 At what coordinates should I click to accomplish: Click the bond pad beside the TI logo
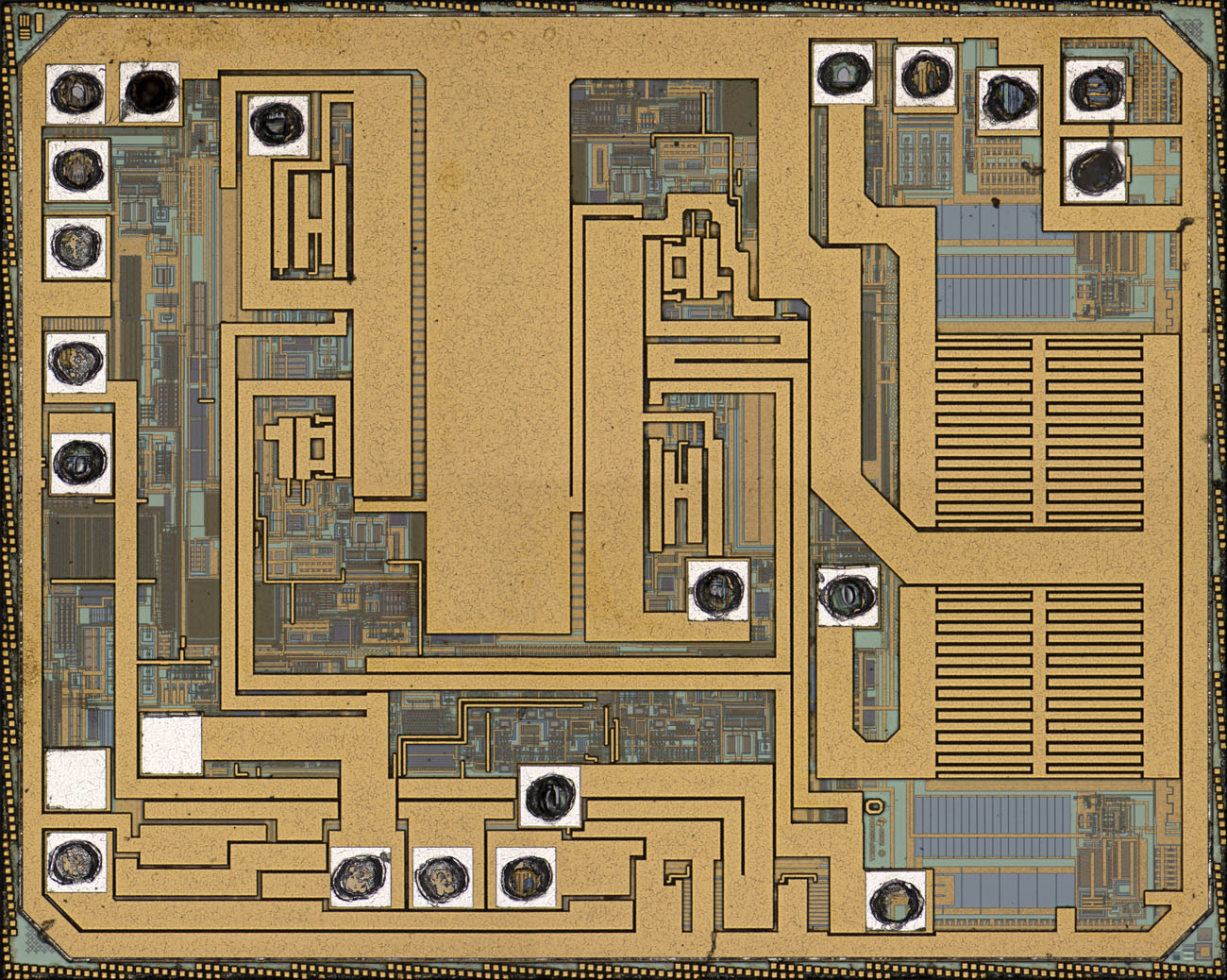pos(896,900)
